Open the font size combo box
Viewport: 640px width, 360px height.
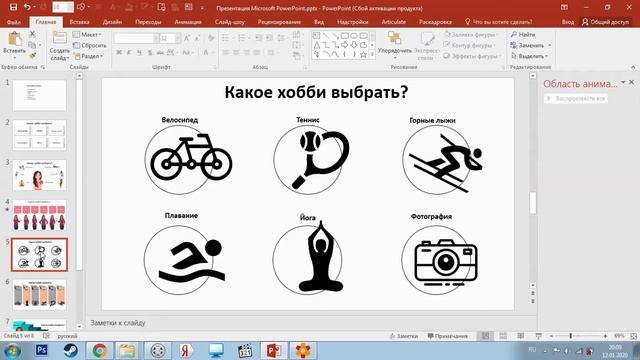tap(170, 38)
